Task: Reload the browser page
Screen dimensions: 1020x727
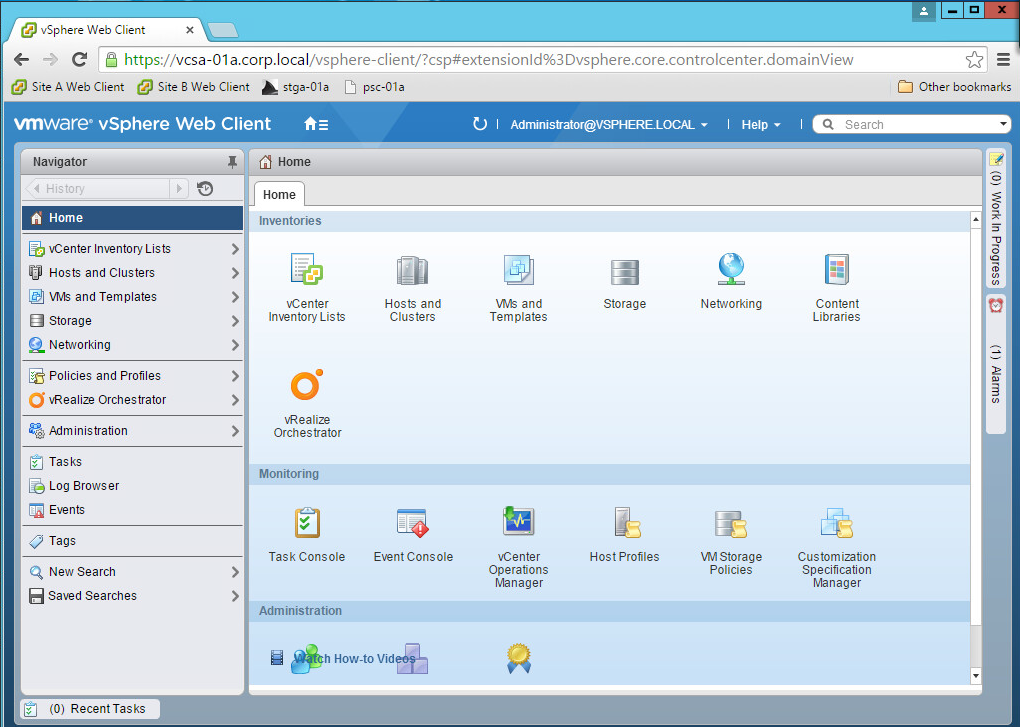Action: 79,60
